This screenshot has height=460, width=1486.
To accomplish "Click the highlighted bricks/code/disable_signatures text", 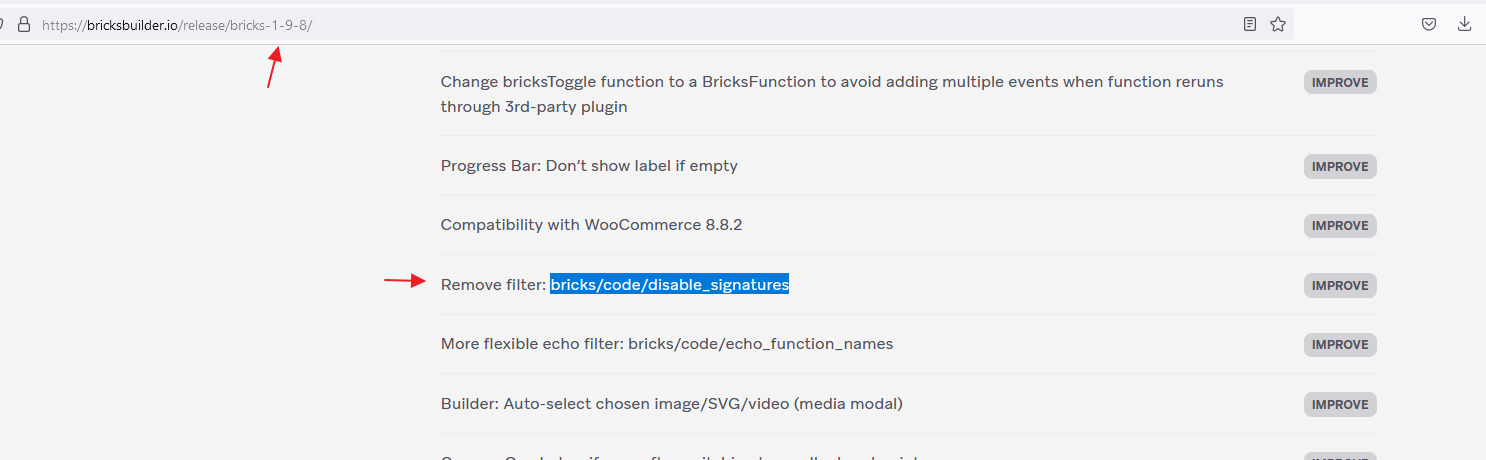I will click(670, 285).
